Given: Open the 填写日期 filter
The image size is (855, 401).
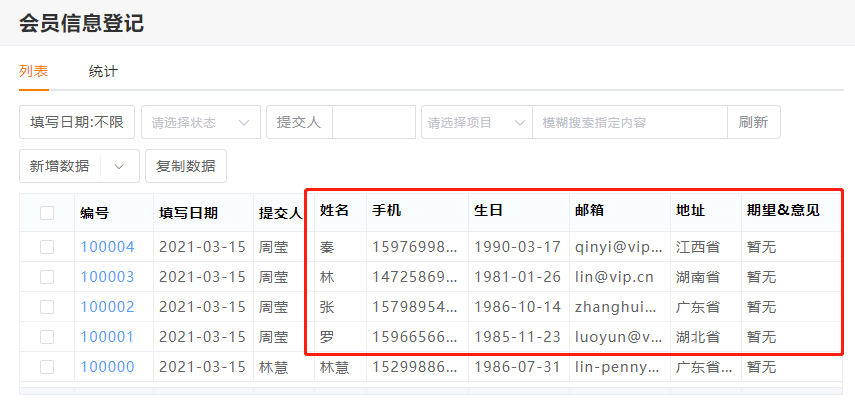Looking at the screenshot, I should (76, 122).
